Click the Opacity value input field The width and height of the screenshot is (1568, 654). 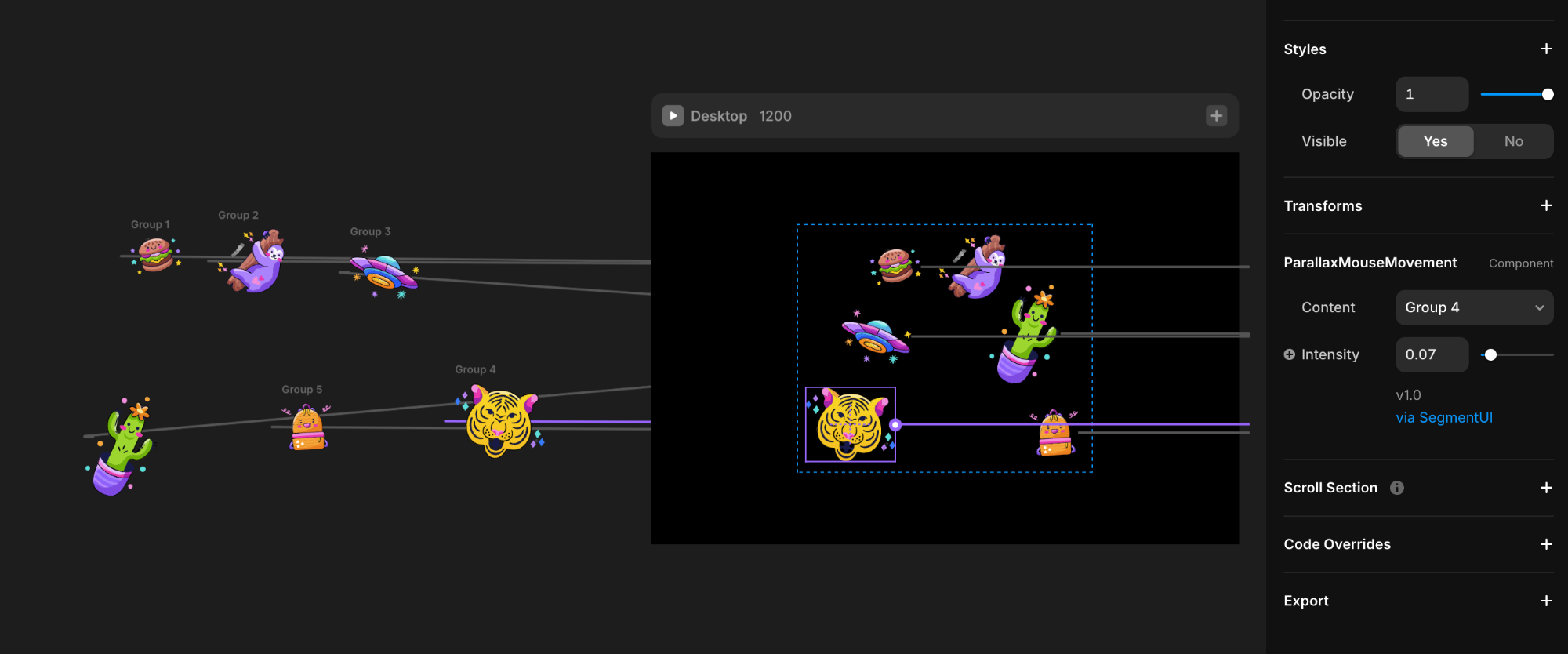click(x=1432, y=94)
